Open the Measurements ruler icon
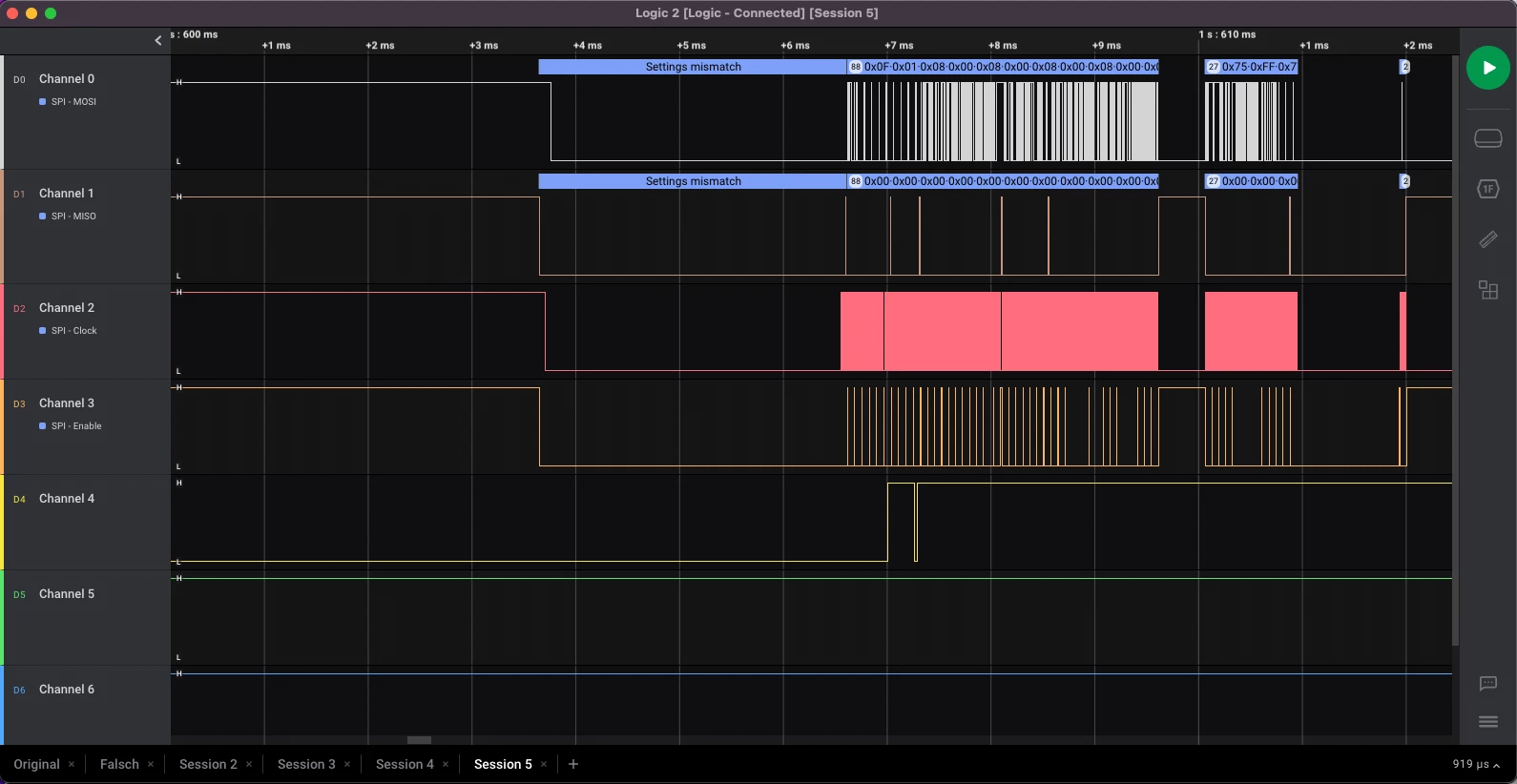 [1487, 239]
